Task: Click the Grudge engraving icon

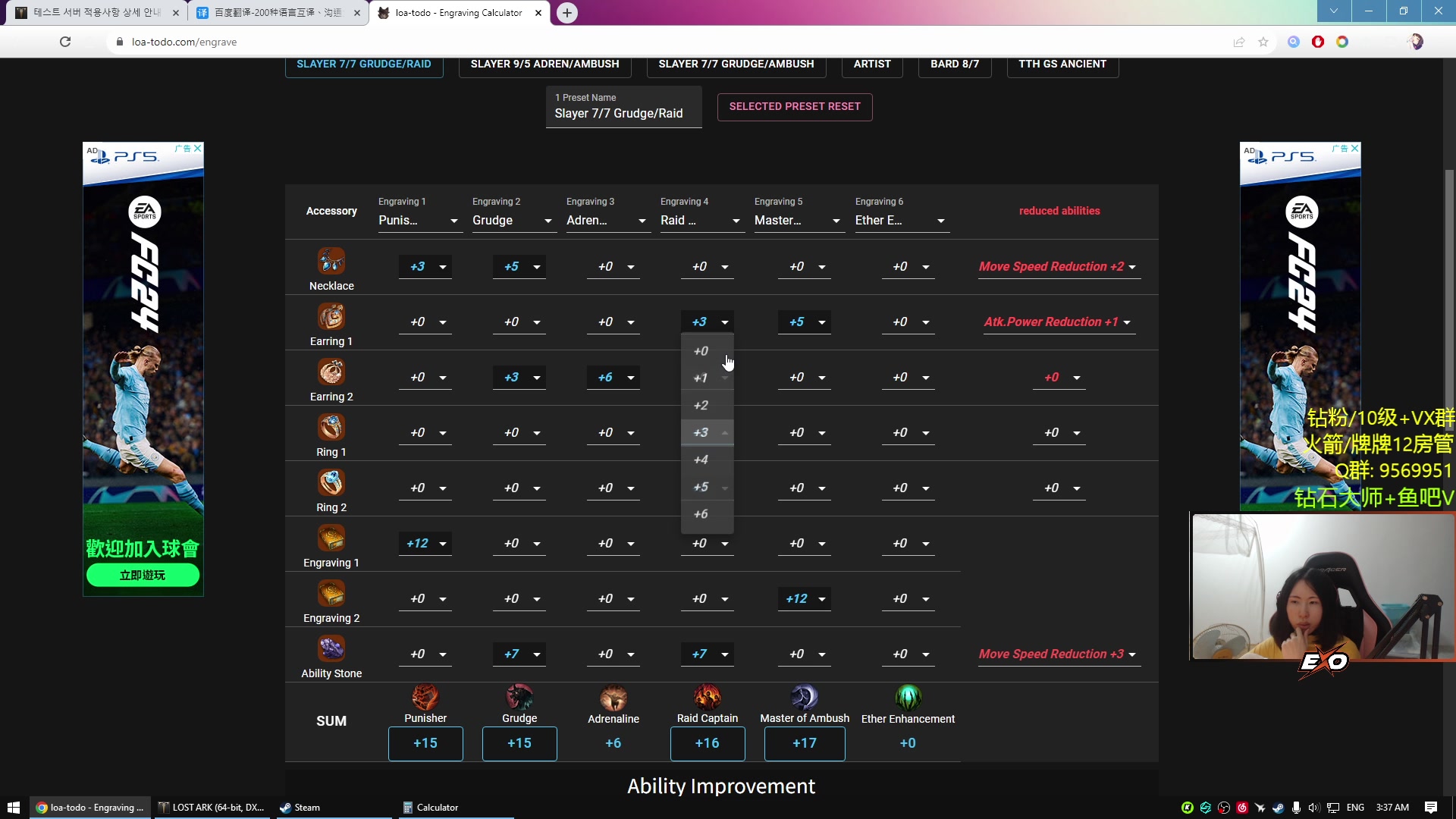Action: pyautogui.click(x=519, y=697)
